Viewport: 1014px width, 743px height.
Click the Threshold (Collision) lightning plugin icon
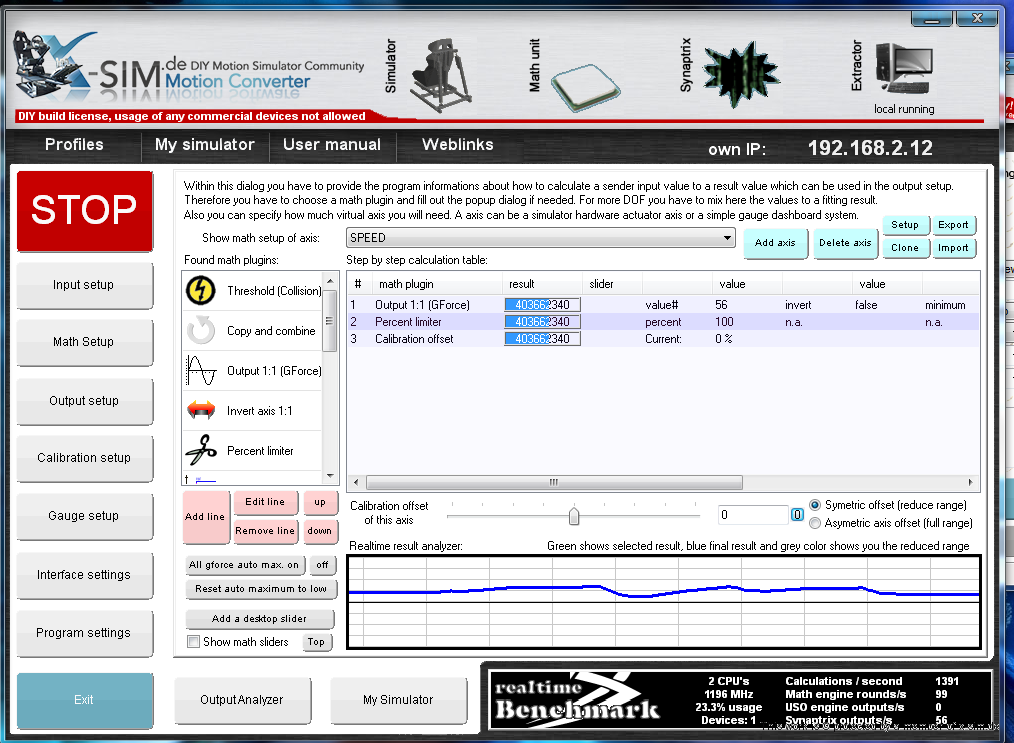tap(201, 291)
